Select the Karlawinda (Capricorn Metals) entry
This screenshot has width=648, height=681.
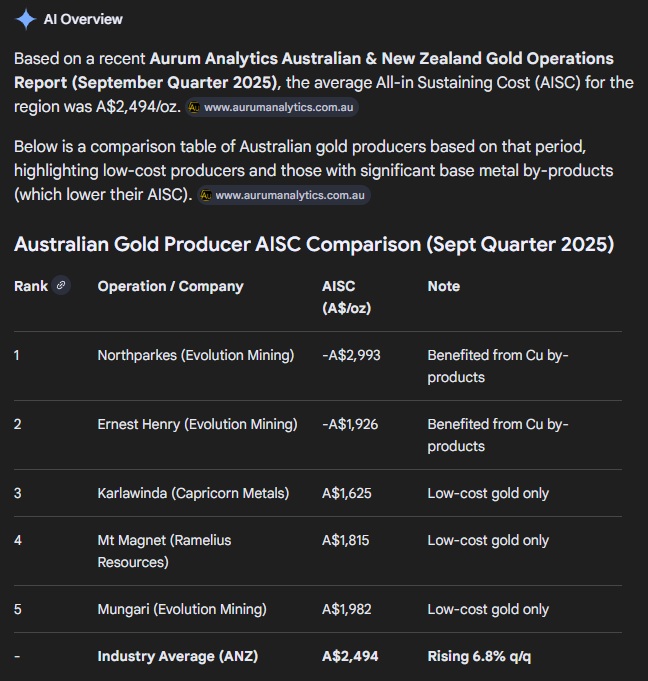click(193, 493)
